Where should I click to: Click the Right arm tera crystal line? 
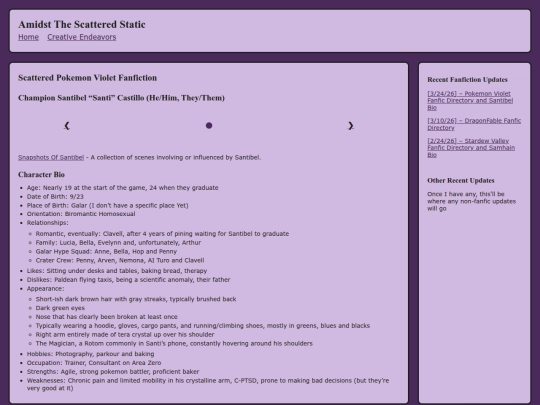(125, 335)
